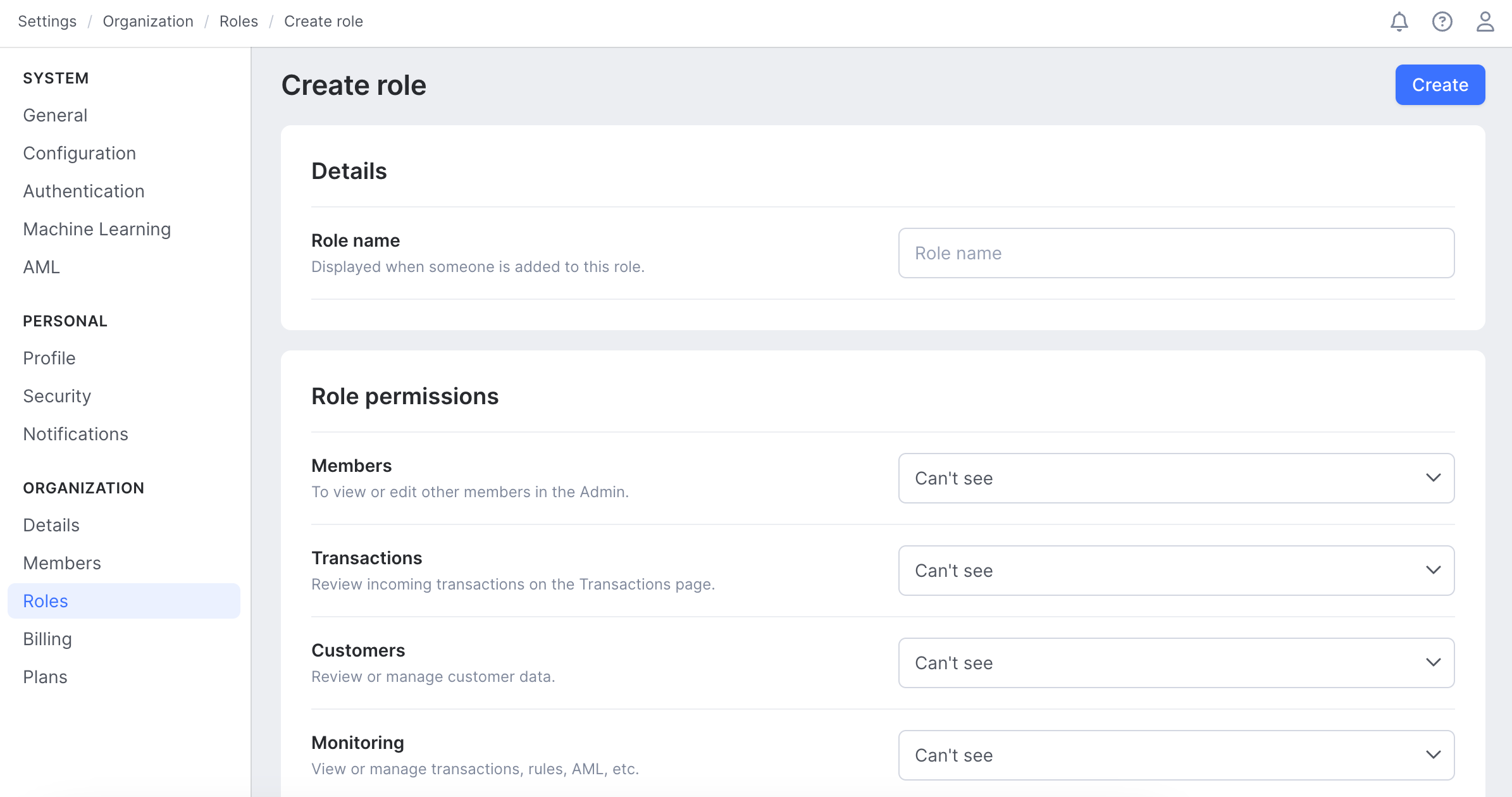Screen dimensions: 1512x797
Task: Expand the Transactions permission dropdown
Action: click(1177, 570)
